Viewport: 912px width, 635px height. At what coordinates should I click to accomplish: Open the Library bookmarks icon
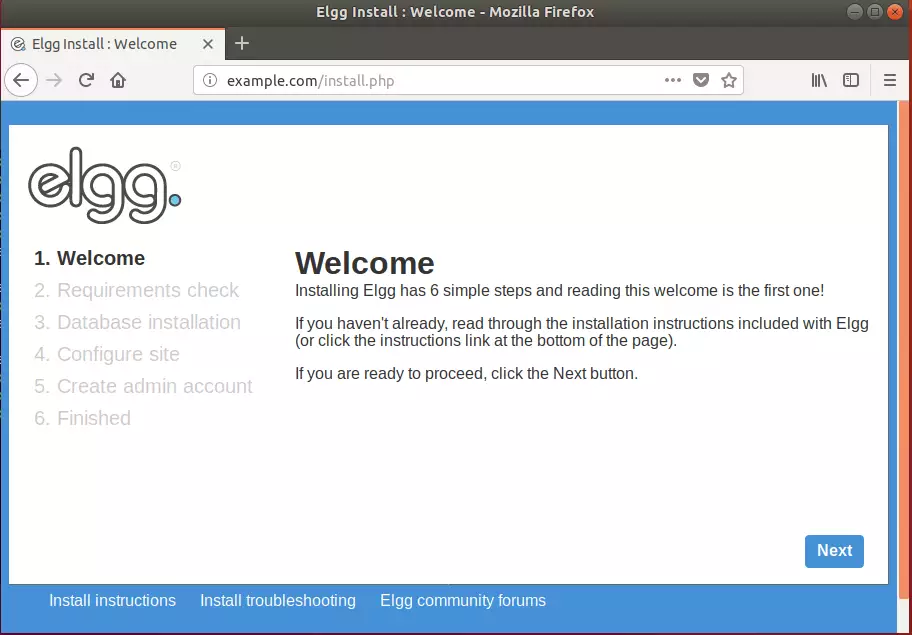(819, 80)
